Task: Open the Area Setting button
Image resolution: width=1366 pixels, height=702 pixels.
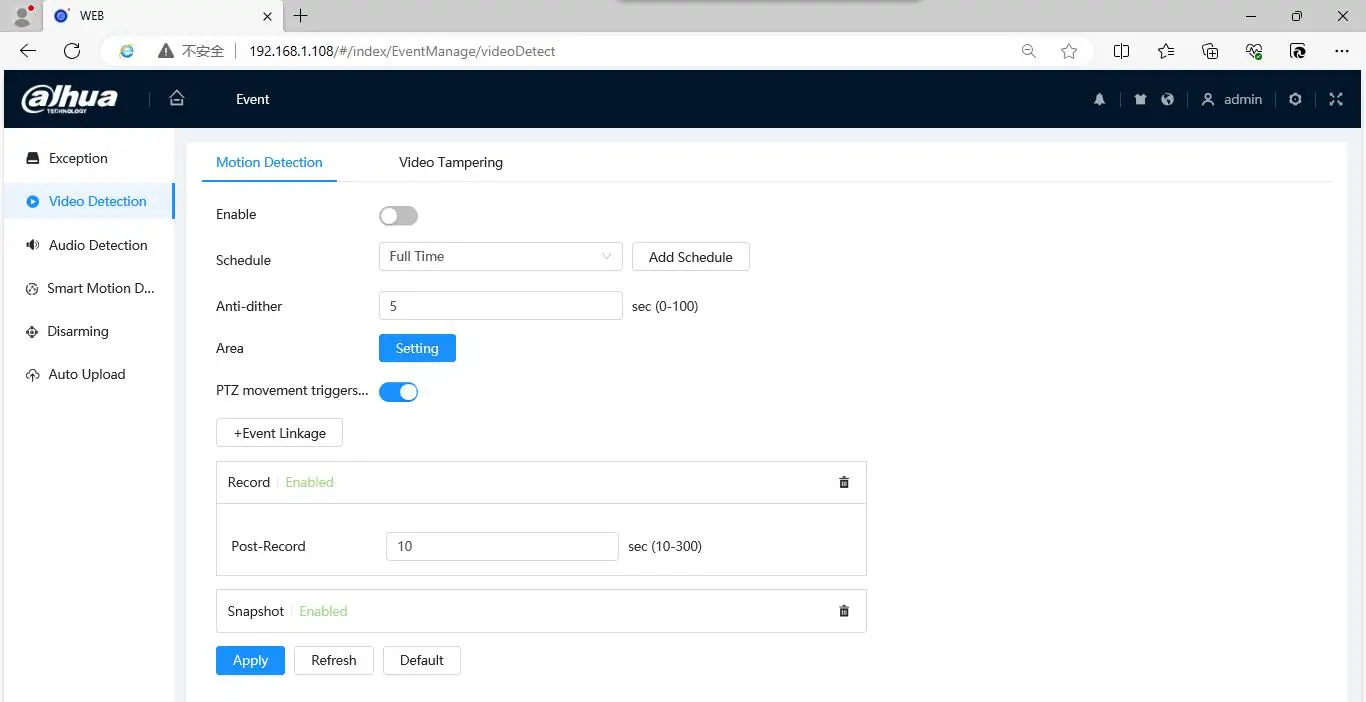Action: pos(417,348)
